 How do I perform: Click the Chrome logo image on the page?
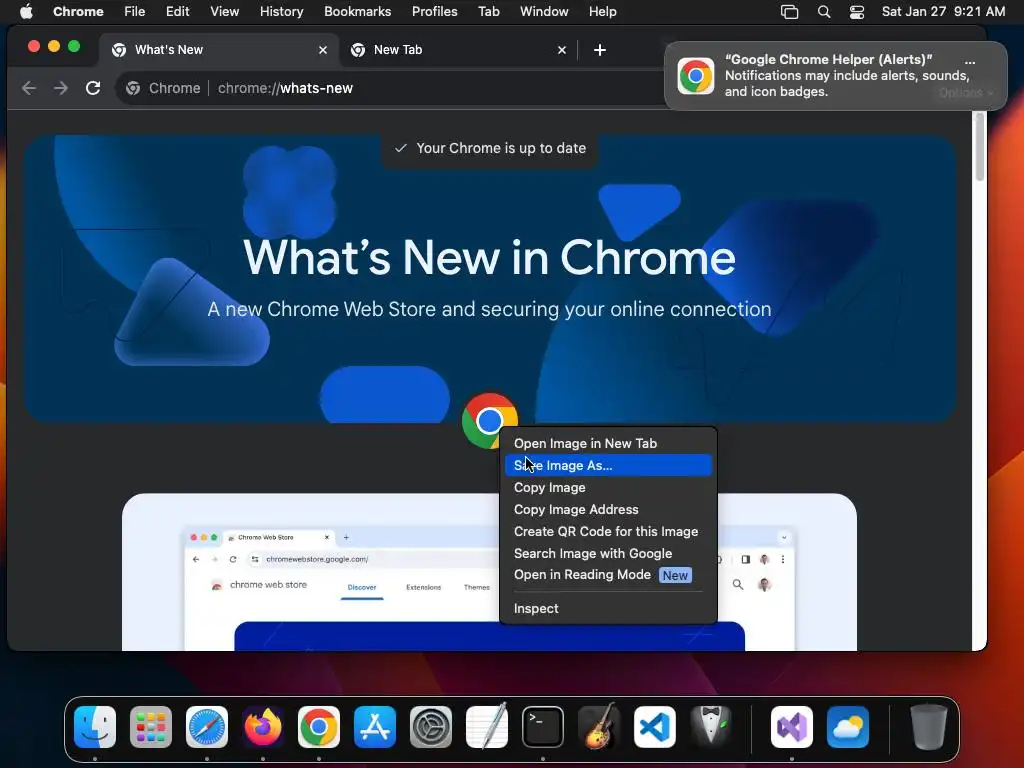coord(489,421)
